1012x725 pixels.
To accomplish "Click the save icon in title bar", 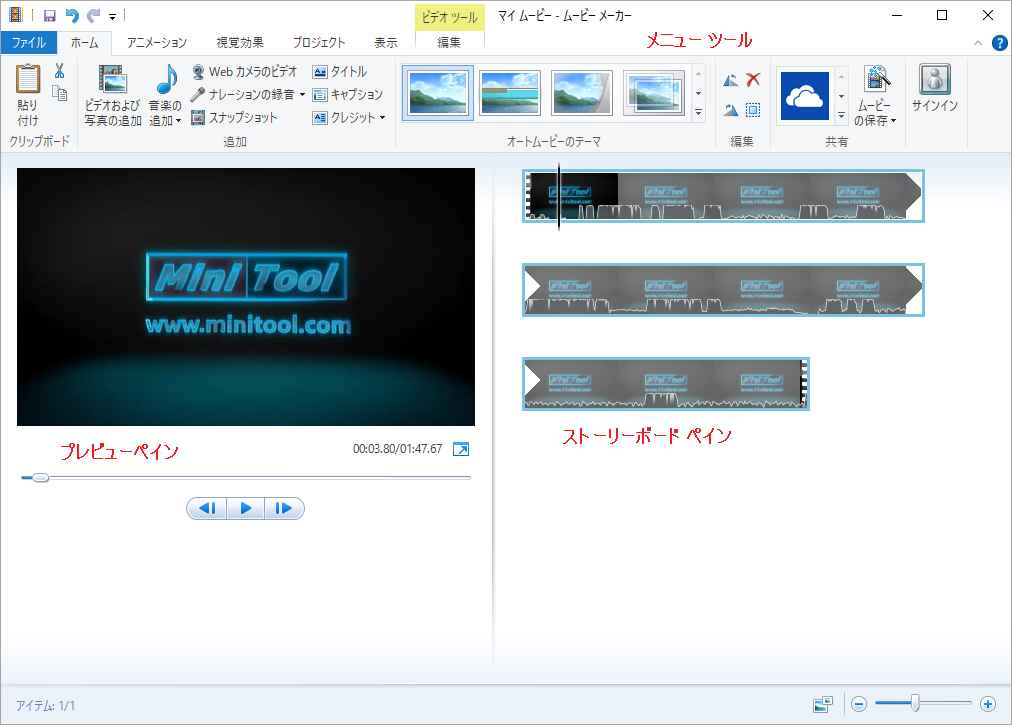I will (x=49, y=15).
